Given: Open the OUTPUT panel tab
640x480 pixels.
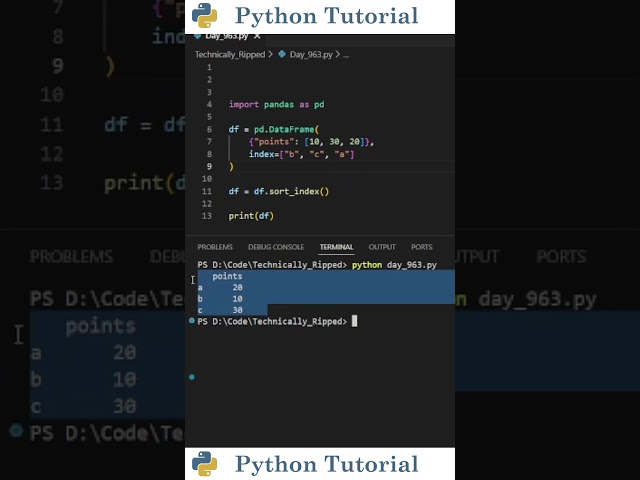Looking at the screenshot, I should pyautogui.click(x=382, y=247).
